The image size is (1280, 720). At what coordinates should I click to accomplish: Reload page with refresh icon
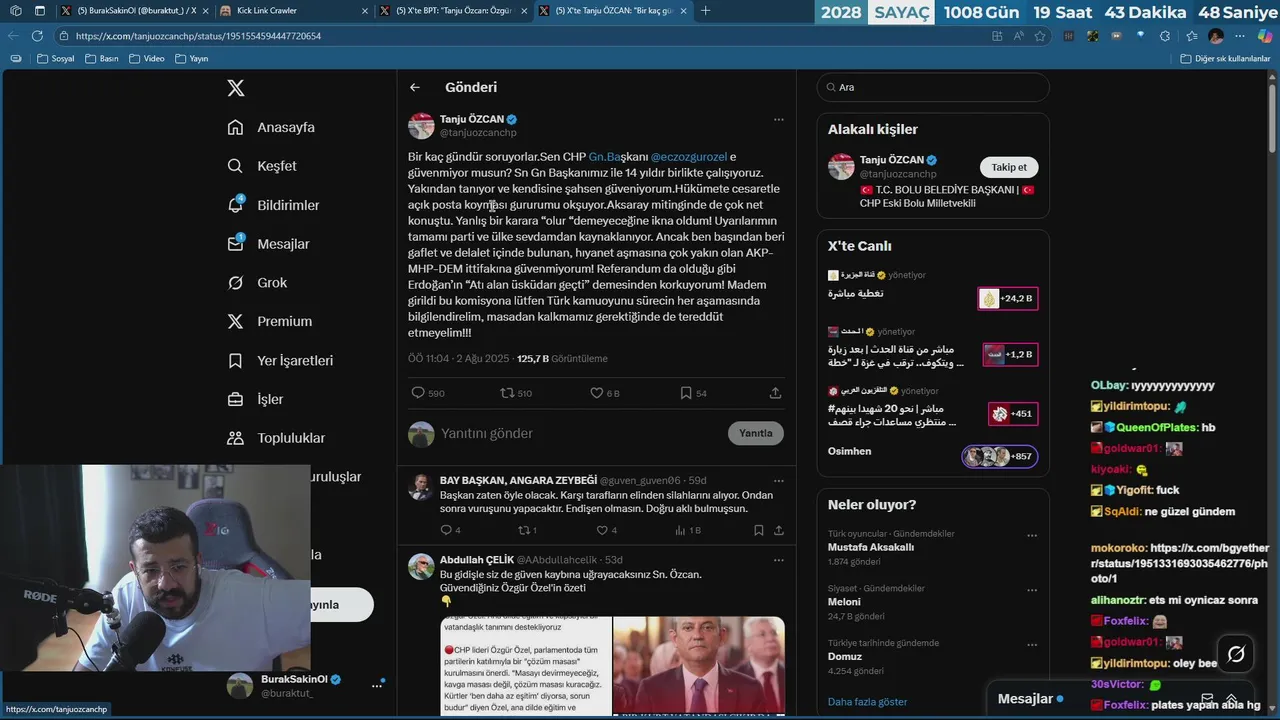pyautogui.click(x=37, y=36)
